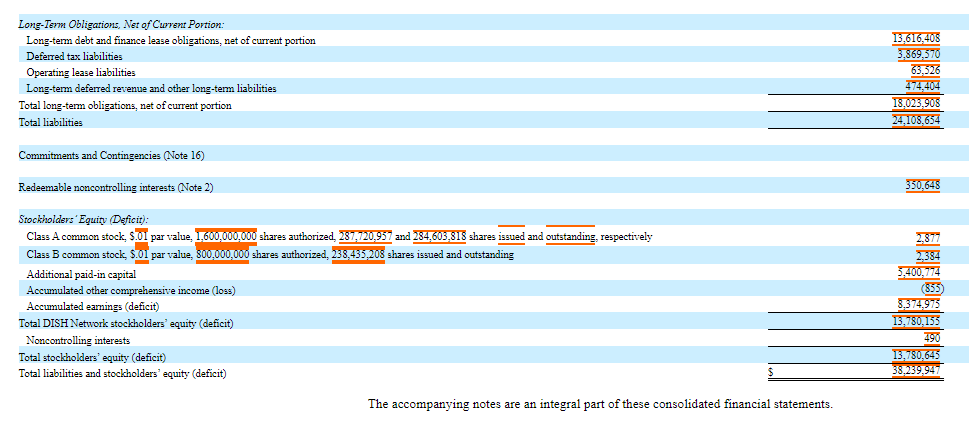Click total stockholders' equity value 13,780,645
The height and width of the screenshot is (425, 969).
916,356
